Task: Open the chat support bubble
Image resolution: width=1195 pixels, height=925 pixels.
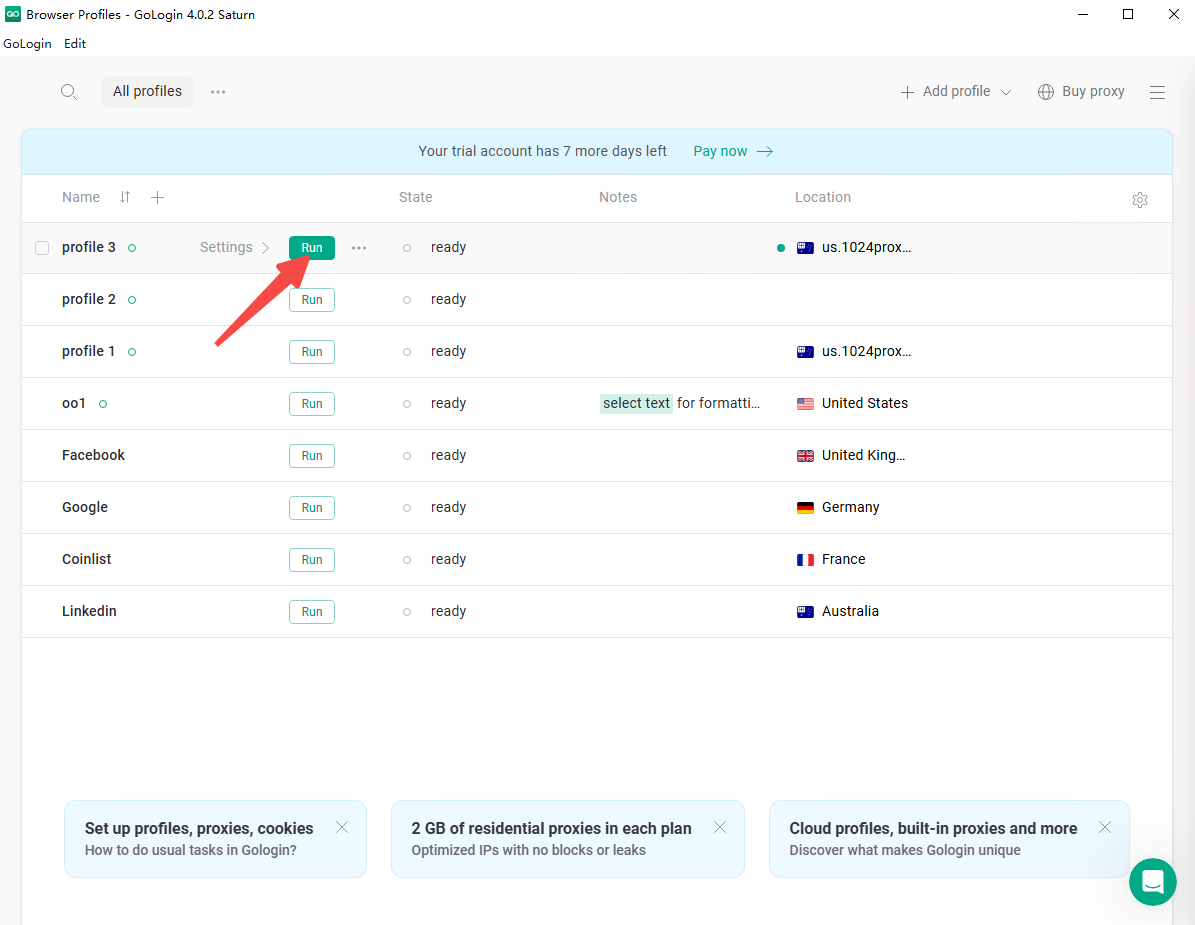Action: coord(1152,881)
